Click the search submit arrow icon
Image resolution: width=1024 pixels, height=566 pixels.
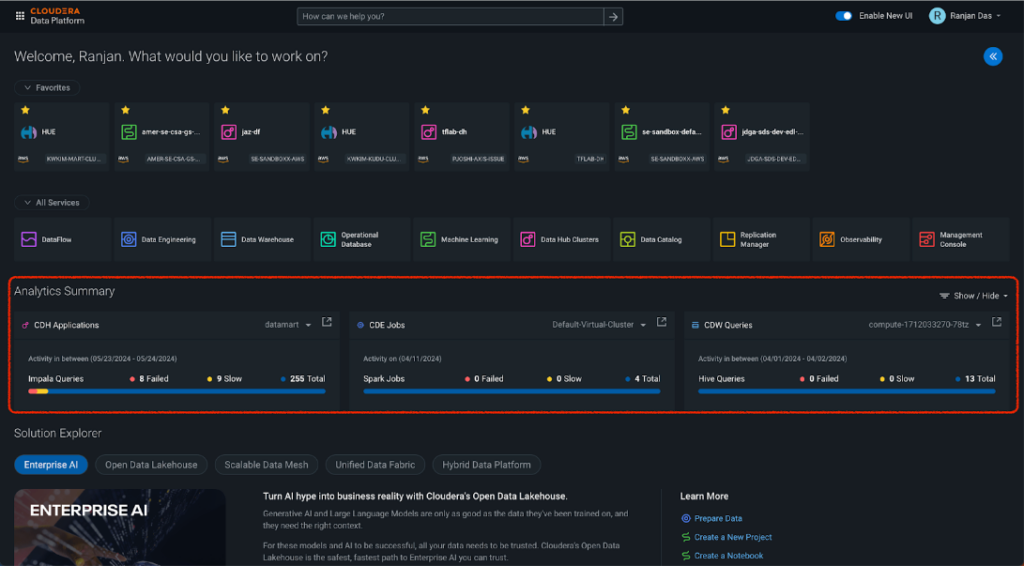click(614, 16)
